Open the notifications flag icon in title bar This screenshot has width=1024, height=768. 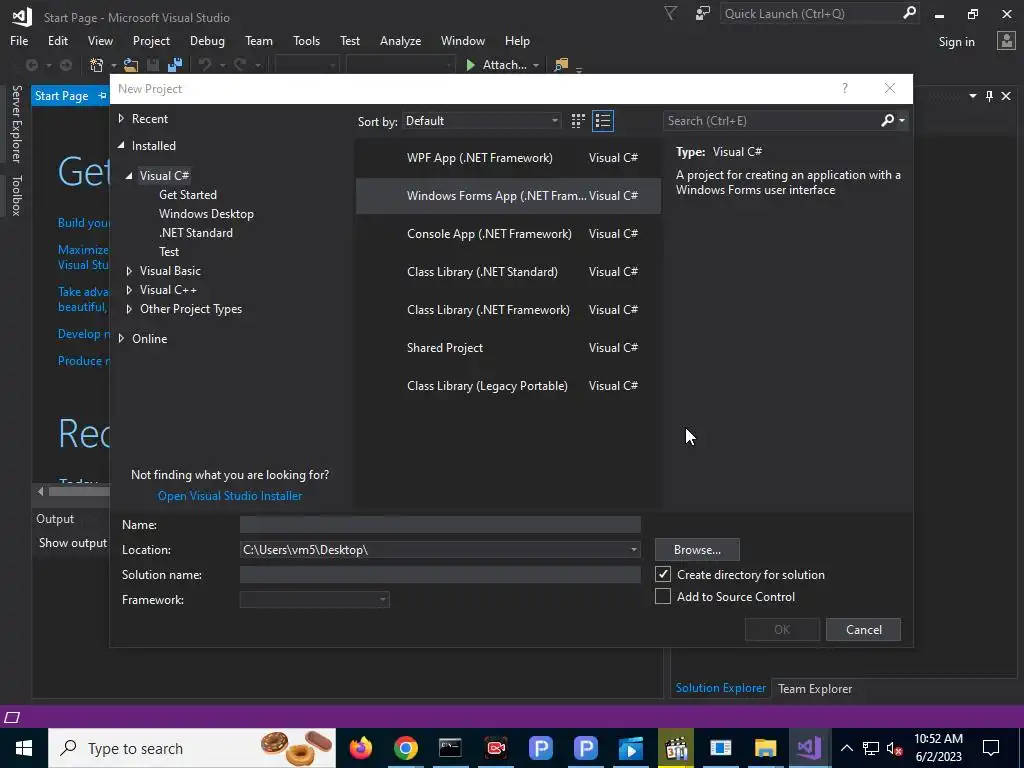tap(670, 14)
